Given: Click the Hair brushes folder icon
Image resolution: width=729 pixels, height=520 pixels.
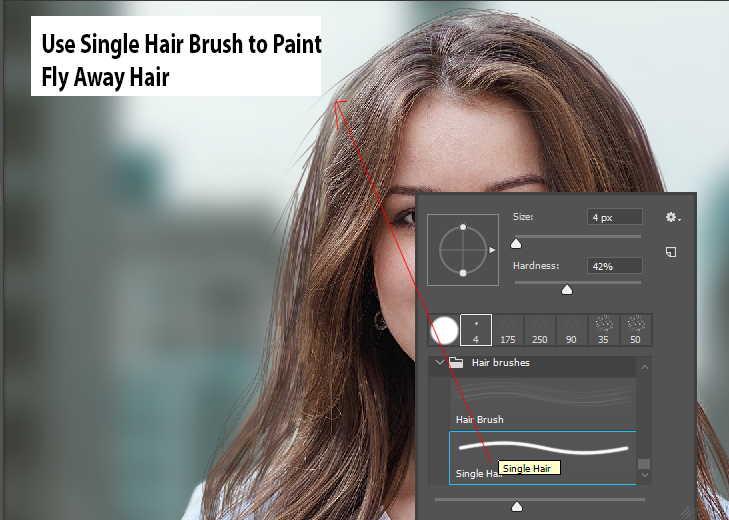Looking at the screenshot, I should tap(456, 362).
